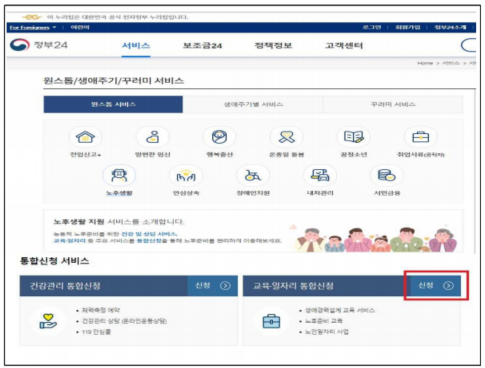Go to the 서비스 main menu

[136, 45]
